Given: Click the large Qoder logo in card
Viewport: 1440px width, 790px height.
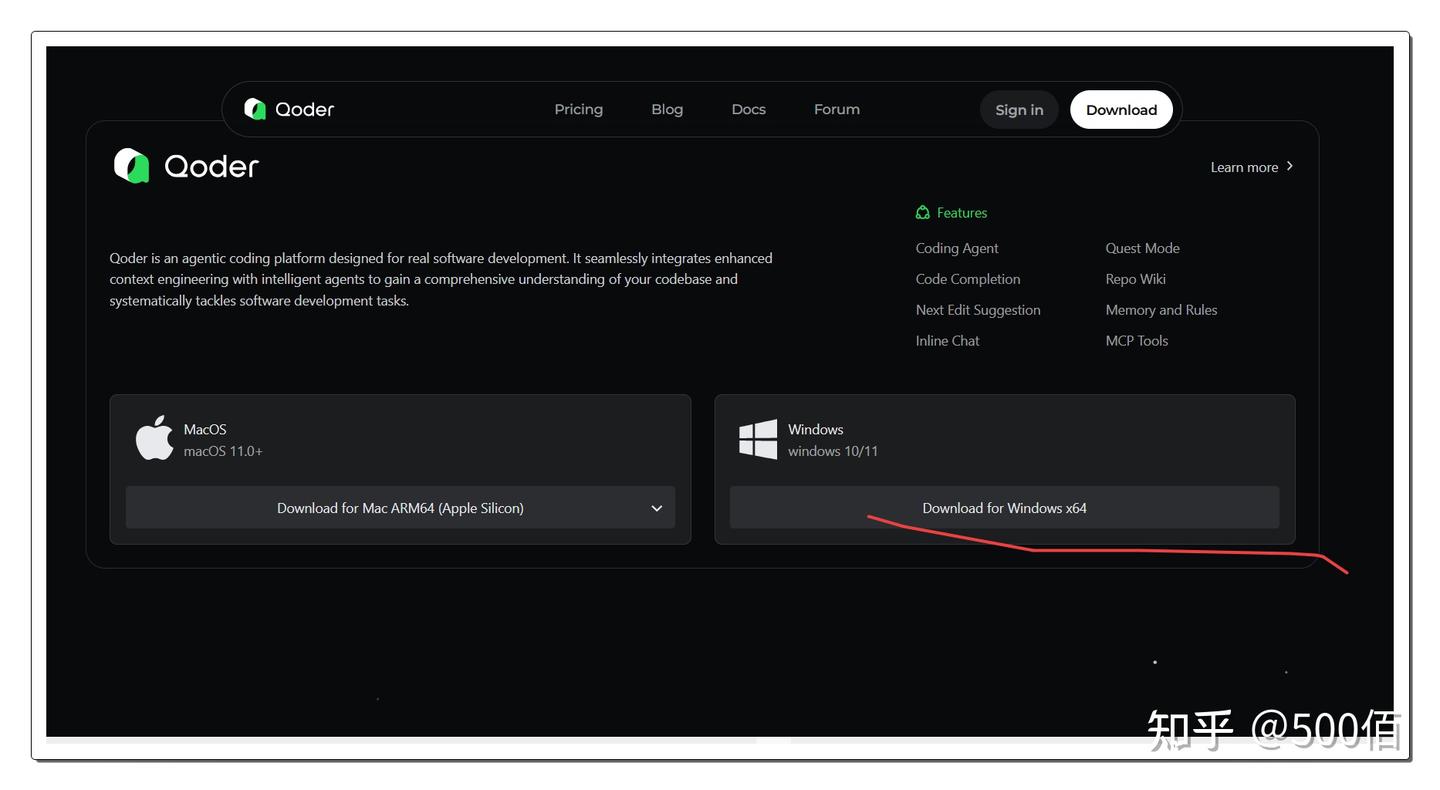Looking at the screenshot, I should click(131, 166).
